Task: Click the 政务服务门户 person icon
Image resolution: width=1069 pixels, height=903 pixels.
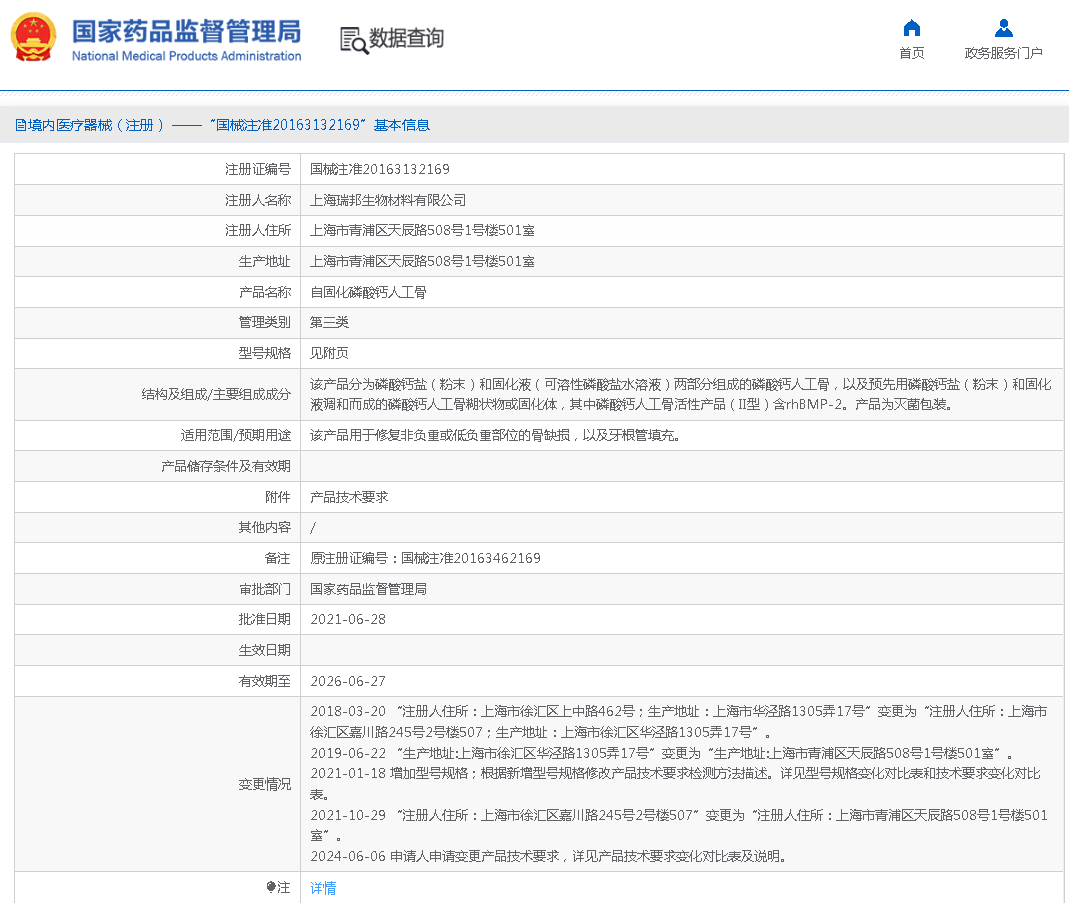Action: click(1003, 28)
